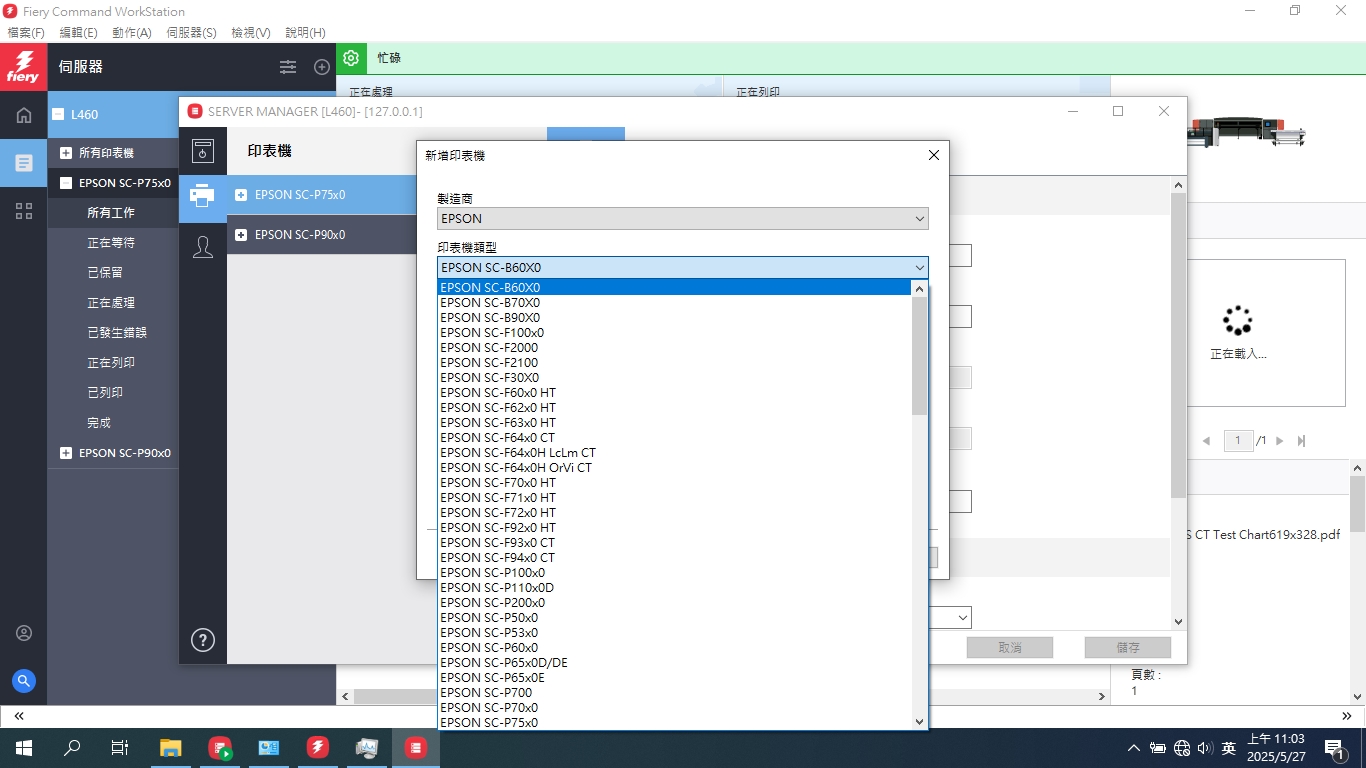The height and width of the screenshot is (768, 1366).
Task: Click the add server plus icon
Action: [x=321, y=67]
